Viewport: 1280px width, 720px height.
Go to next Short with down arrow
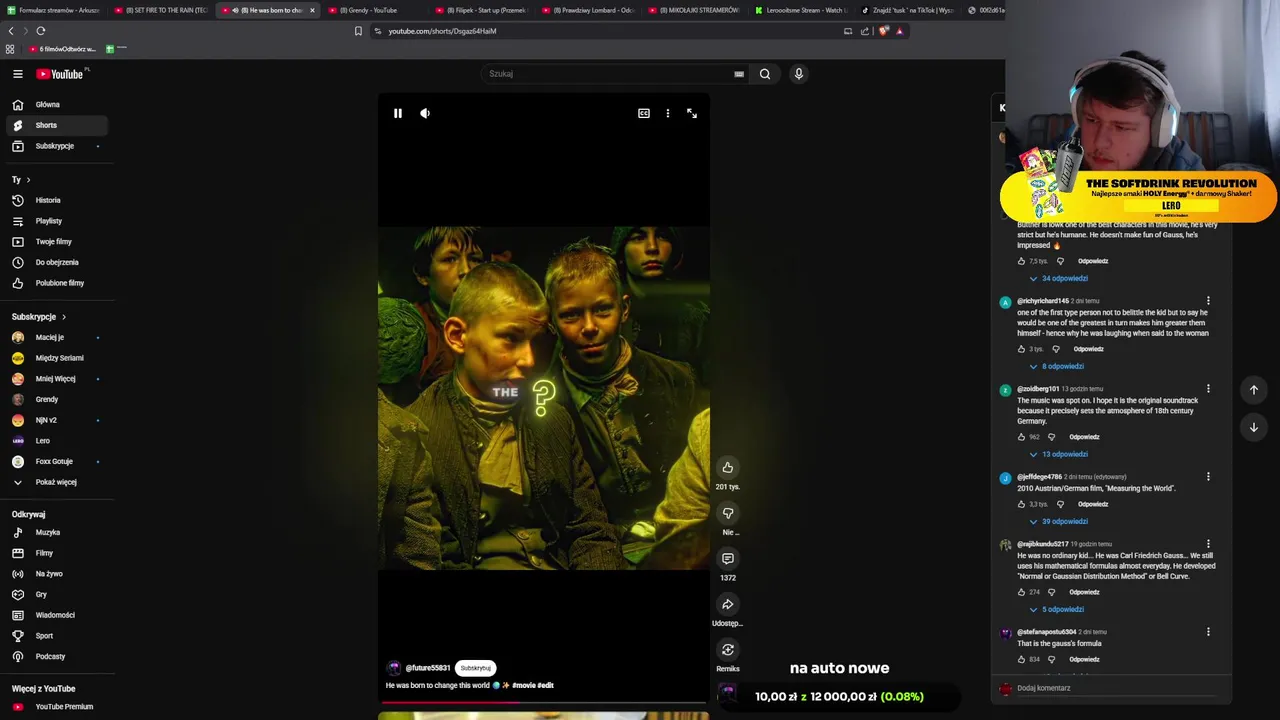pos(1253,427)
